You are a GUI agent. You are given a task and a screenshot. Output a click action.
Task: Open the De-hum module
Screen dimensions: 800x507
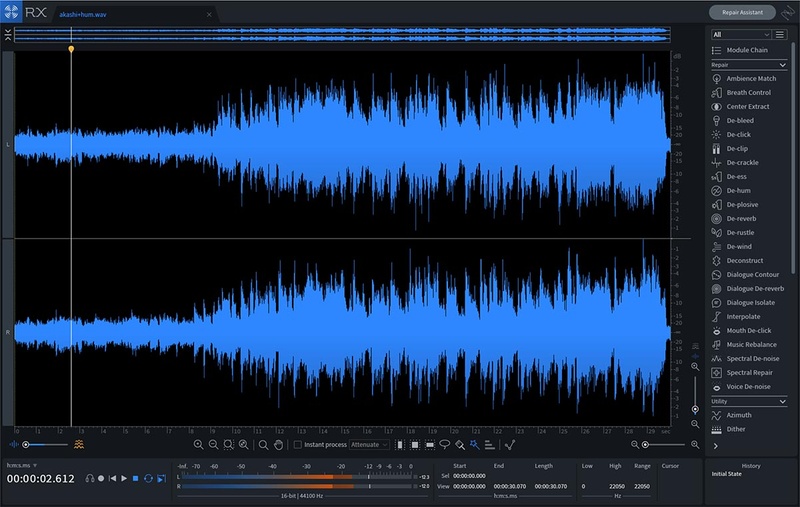click(738, 190)
